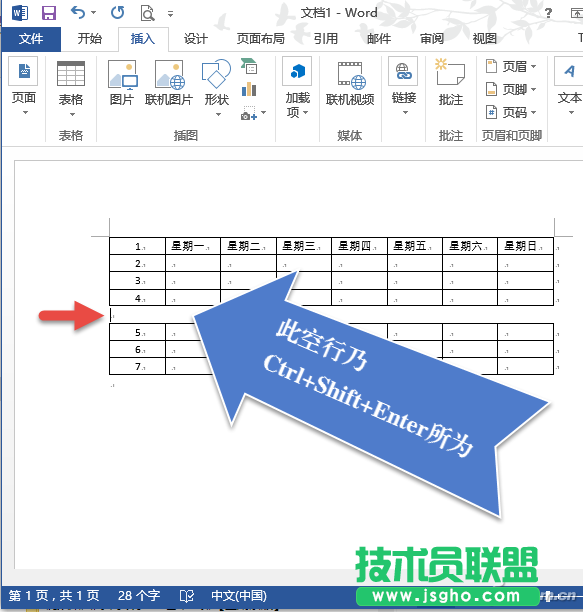This screenshot has width=583, height=612.
Task: Go to the 引用 tab
Action: (326, 39)
